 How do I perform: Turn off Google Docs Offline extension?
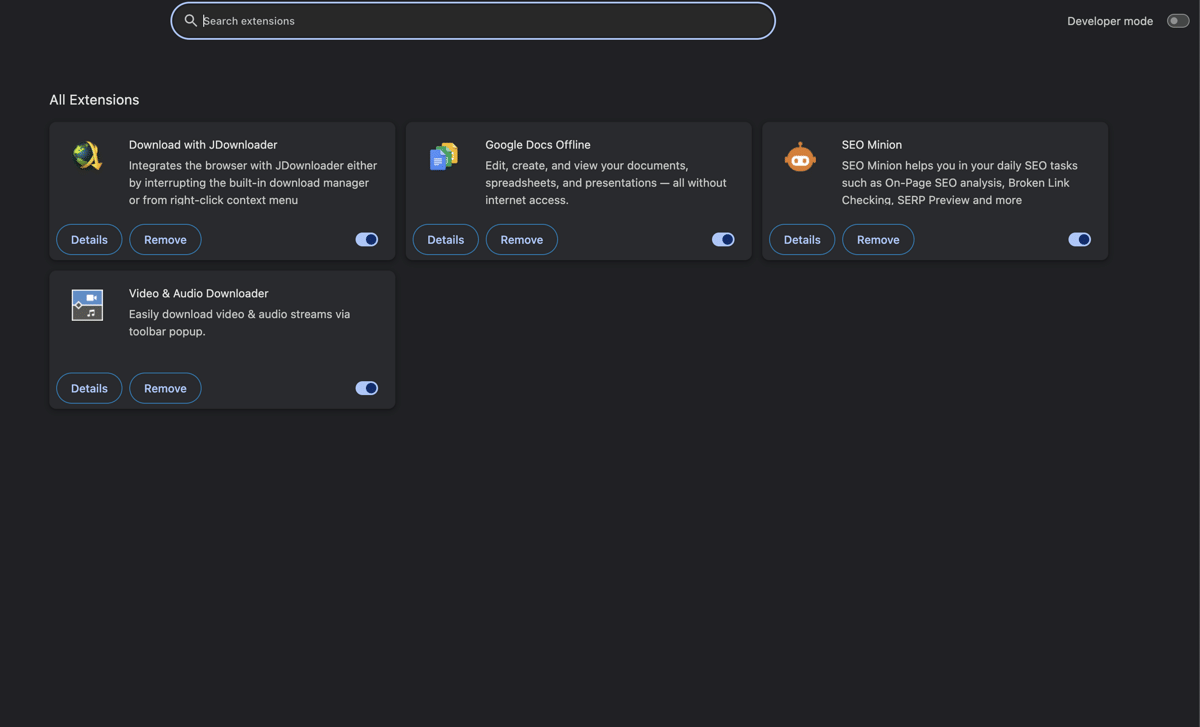pos(723,240)
